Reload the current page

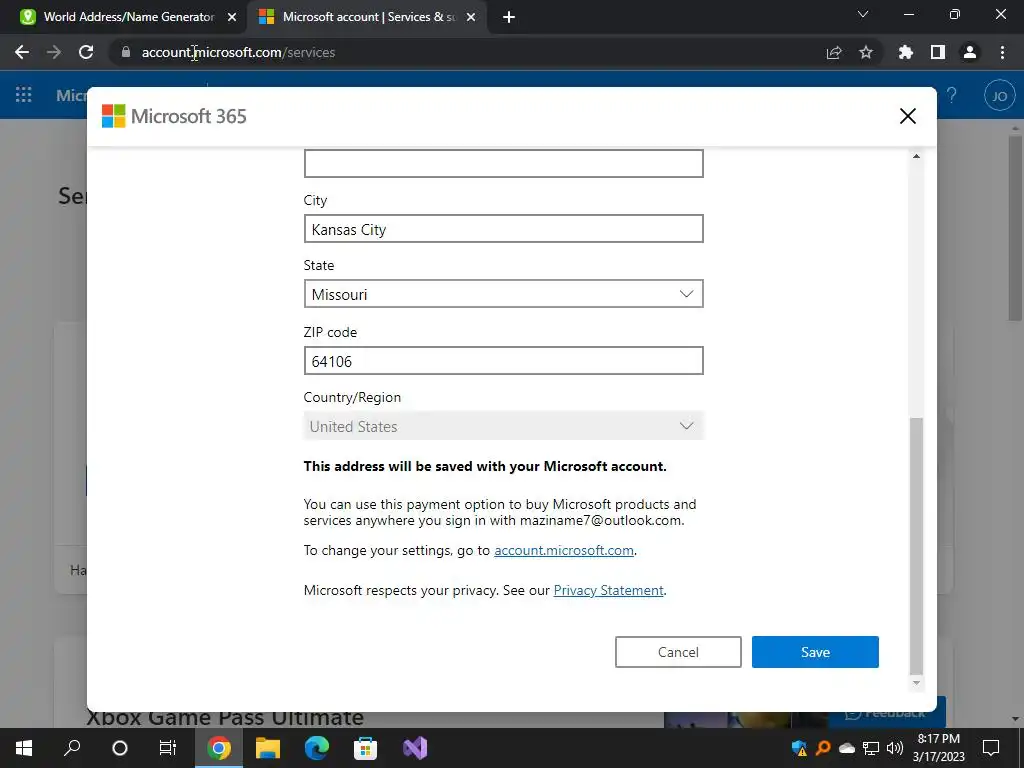[86, 52]
